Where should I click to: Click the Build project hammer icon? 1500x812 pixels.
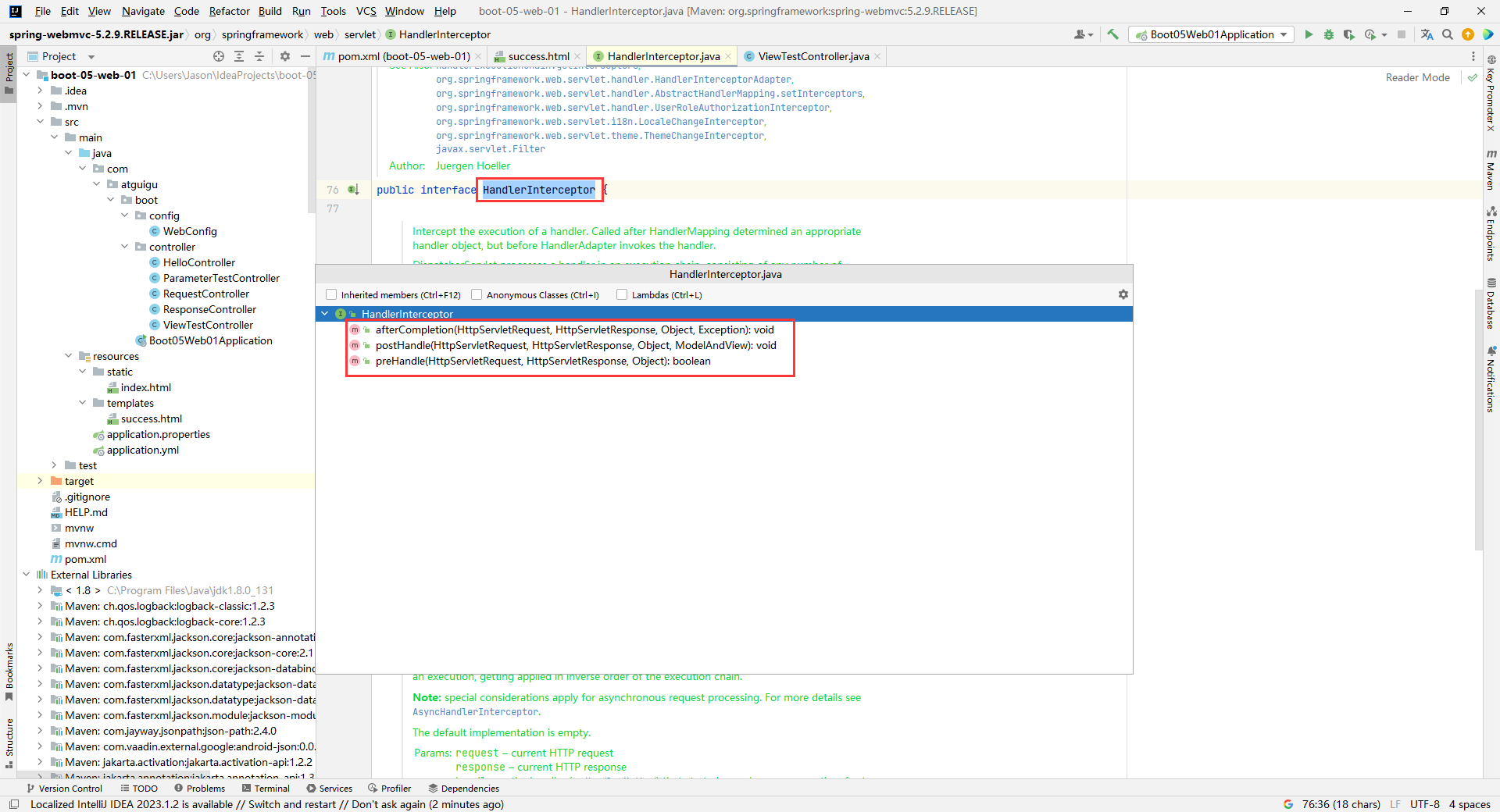pyautogui.click(x=1113, y=34)
